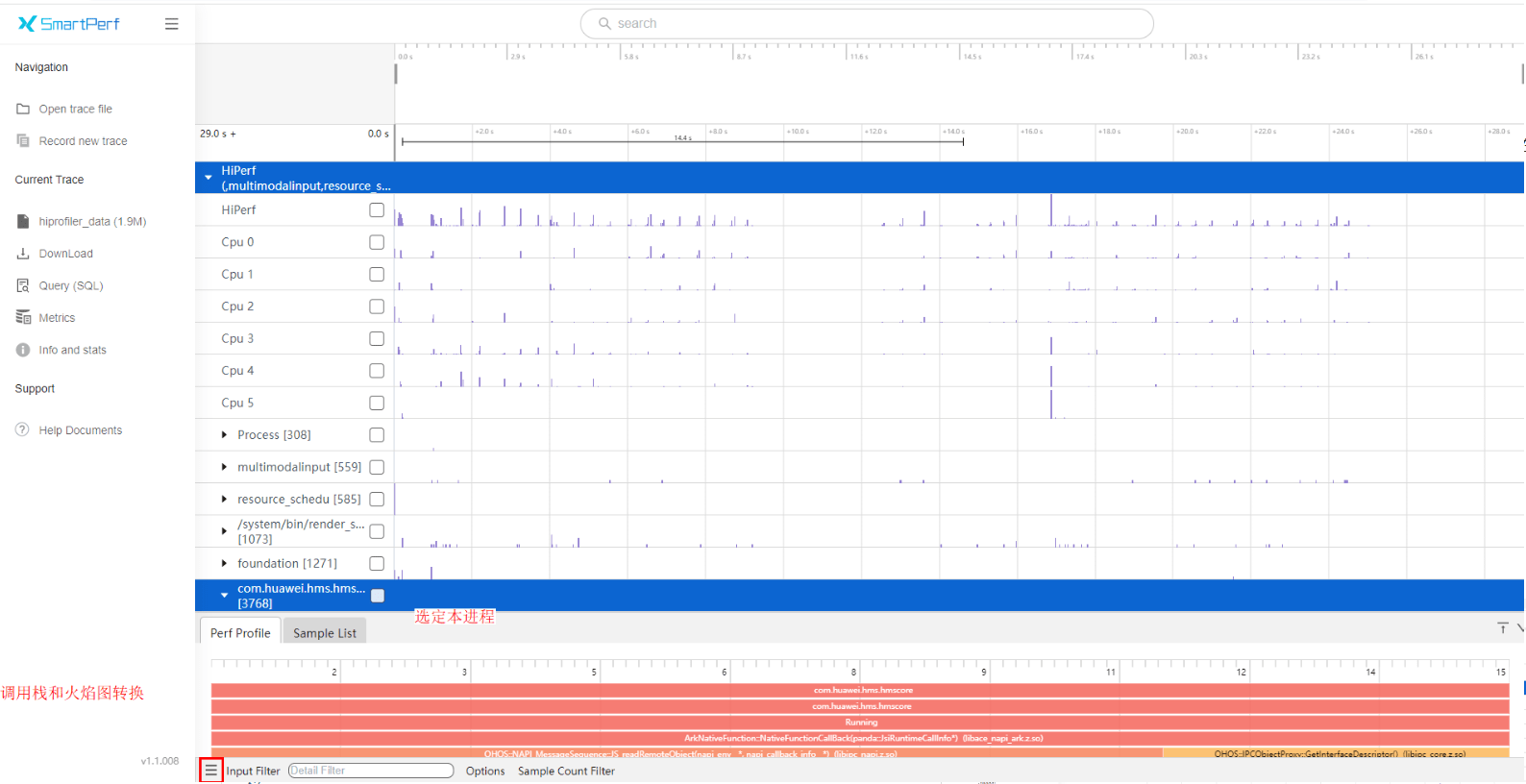Click the Help Documents question icon

[x=23, y=429]
